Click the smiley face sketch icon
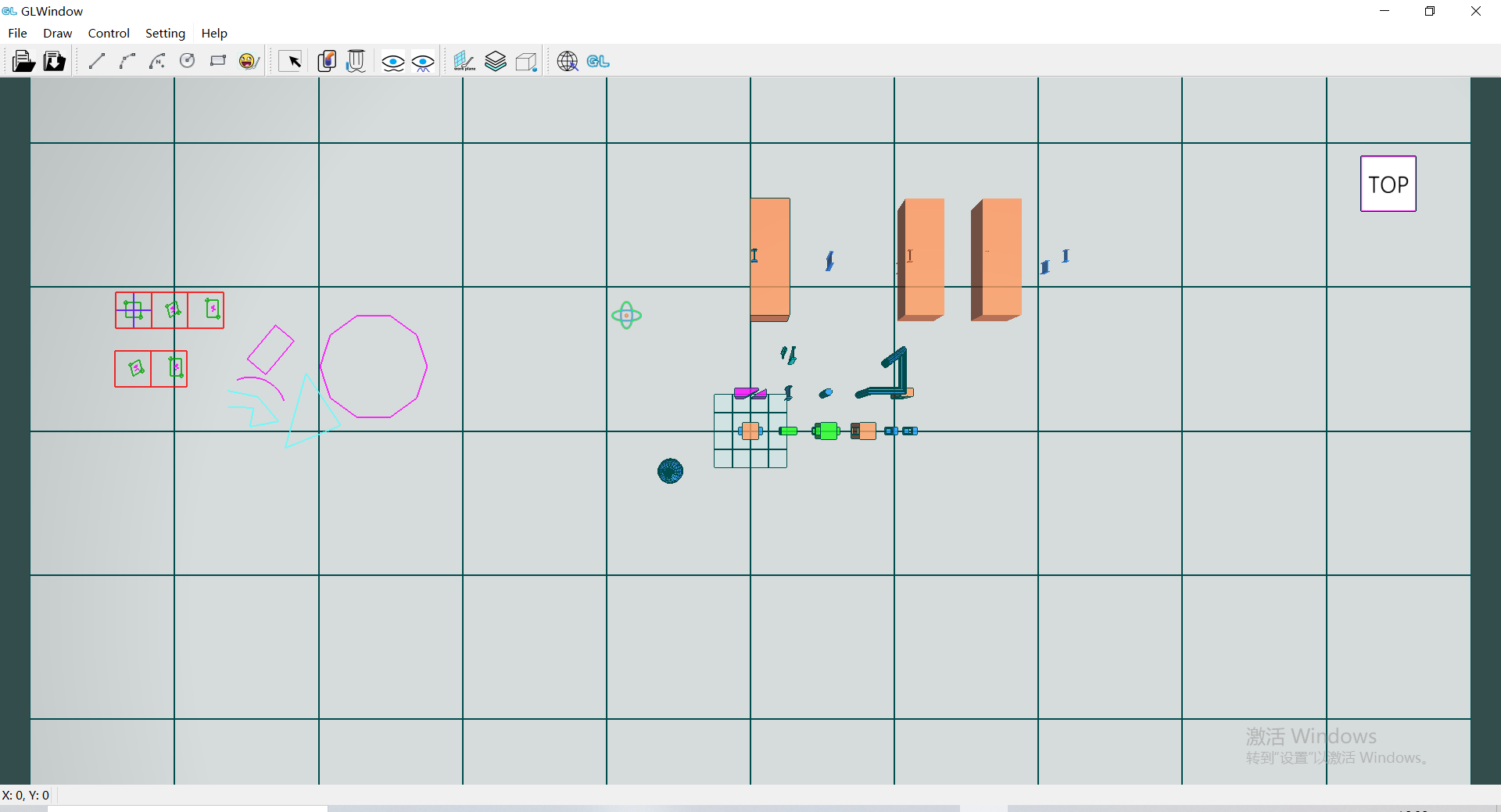 249,61
